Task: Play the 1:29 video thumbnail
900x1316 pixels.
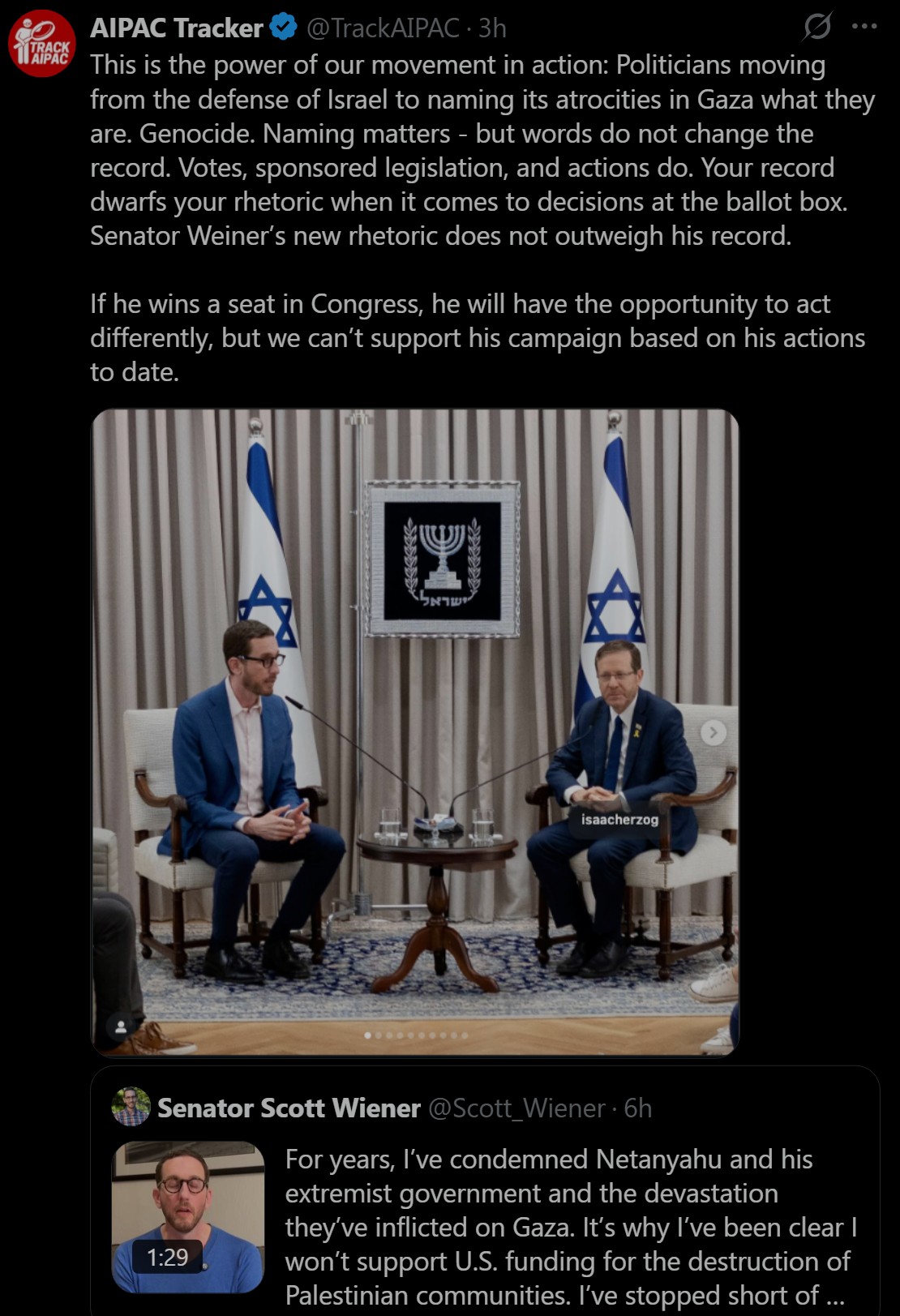Action: click(188, 1217)
